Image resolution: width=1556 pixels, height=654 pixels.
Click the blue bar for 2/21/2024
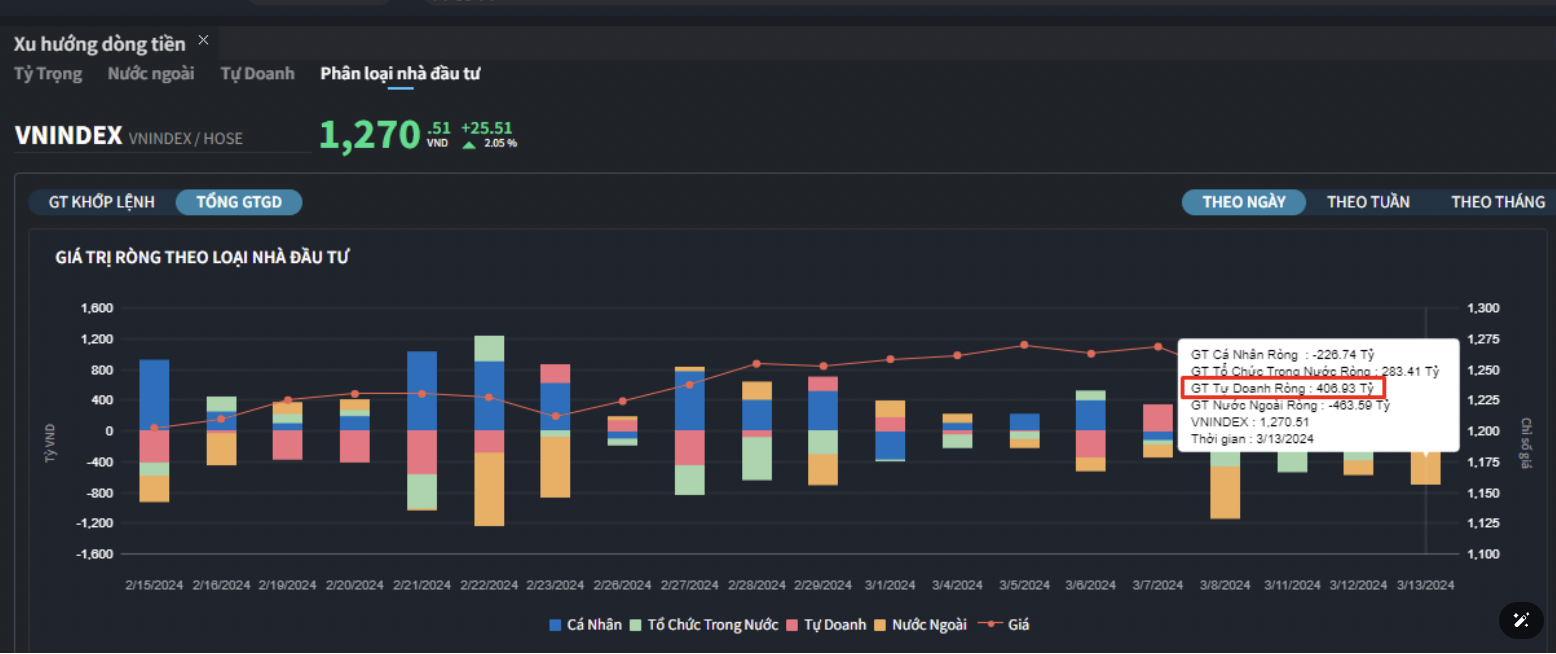click(422, 390)
